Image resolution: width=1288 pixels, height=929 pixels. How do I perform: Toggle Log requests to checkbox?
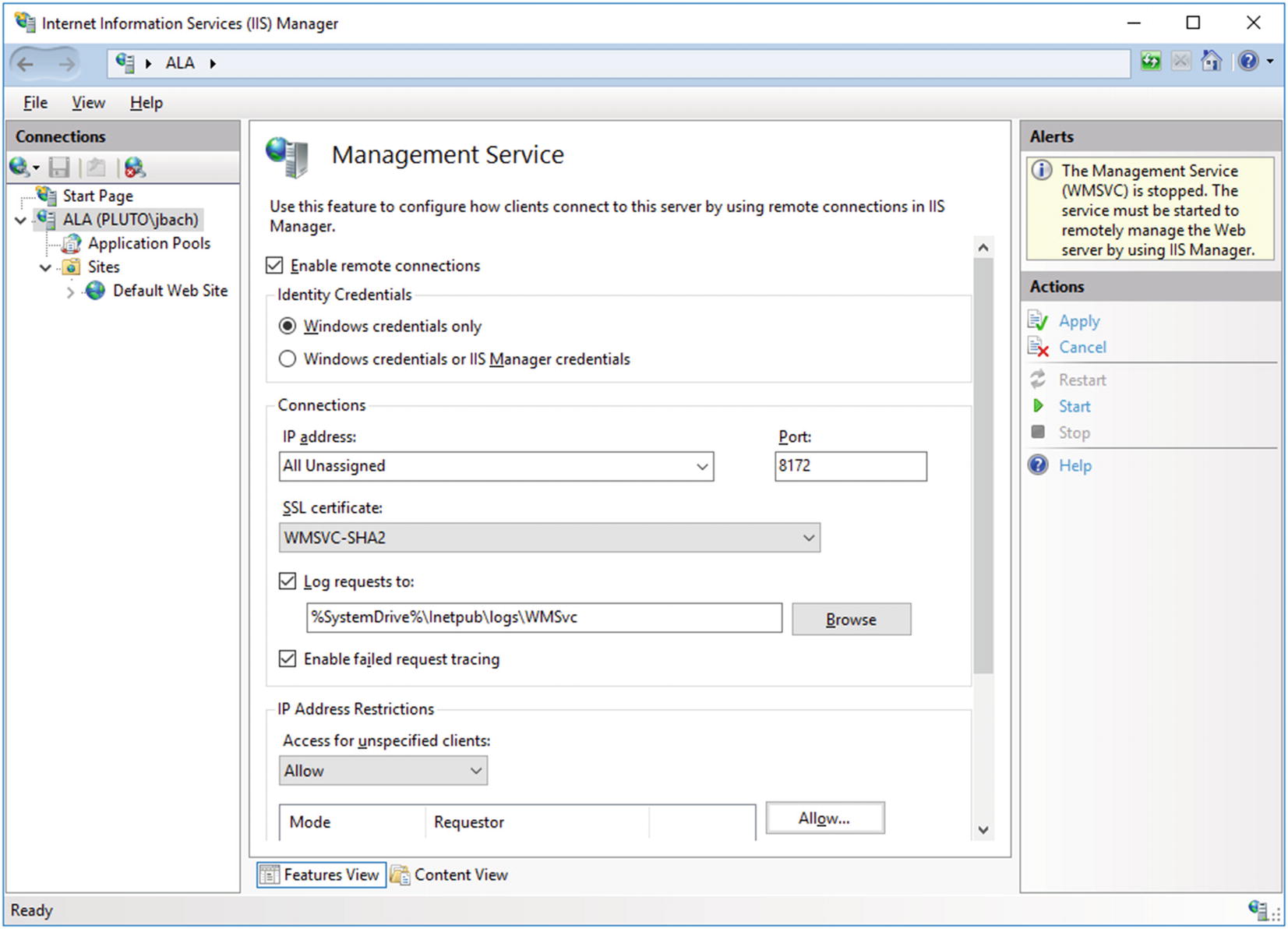coord(288,581)
